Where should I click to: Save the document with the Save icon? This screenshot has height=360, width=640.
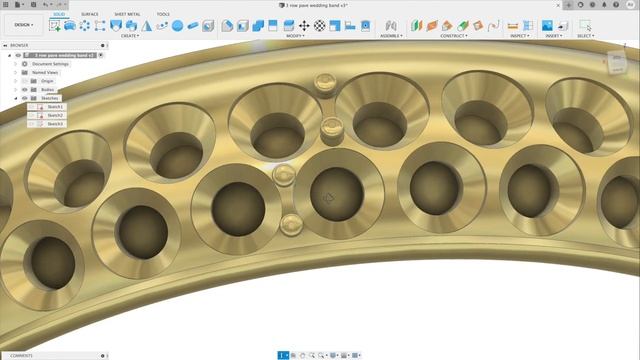click(x=33, y=5)
